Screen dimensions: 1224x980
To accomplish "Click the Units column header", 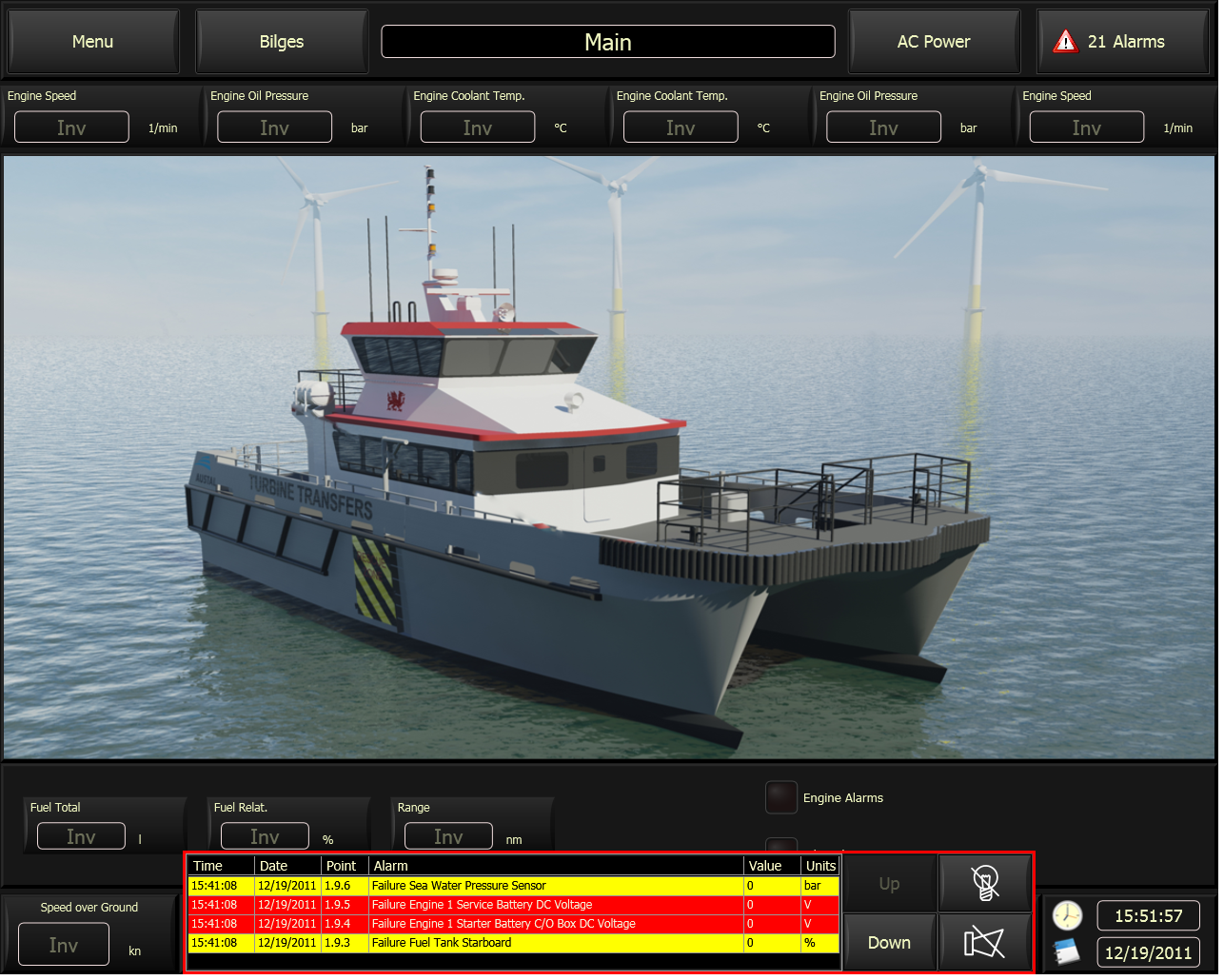I will [820, 866].
